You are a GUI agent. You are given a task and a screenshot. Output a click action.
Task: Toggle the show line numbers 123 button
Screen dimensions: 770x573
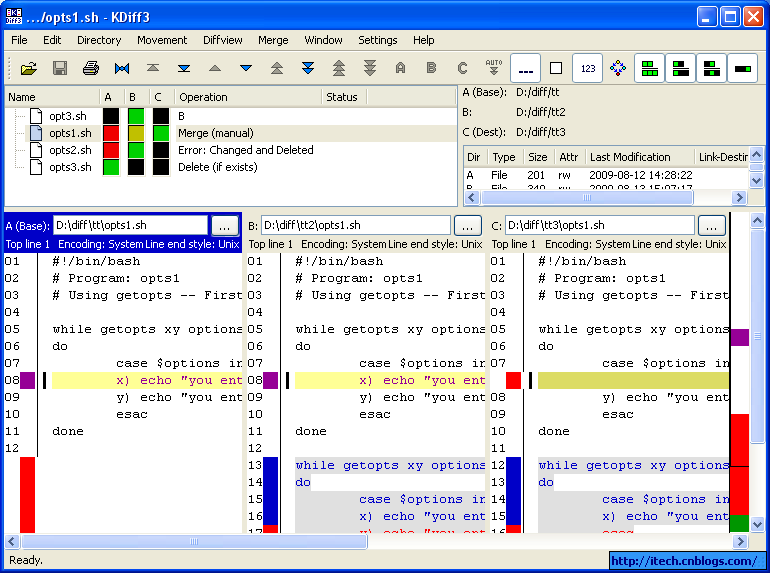point(587,68)
